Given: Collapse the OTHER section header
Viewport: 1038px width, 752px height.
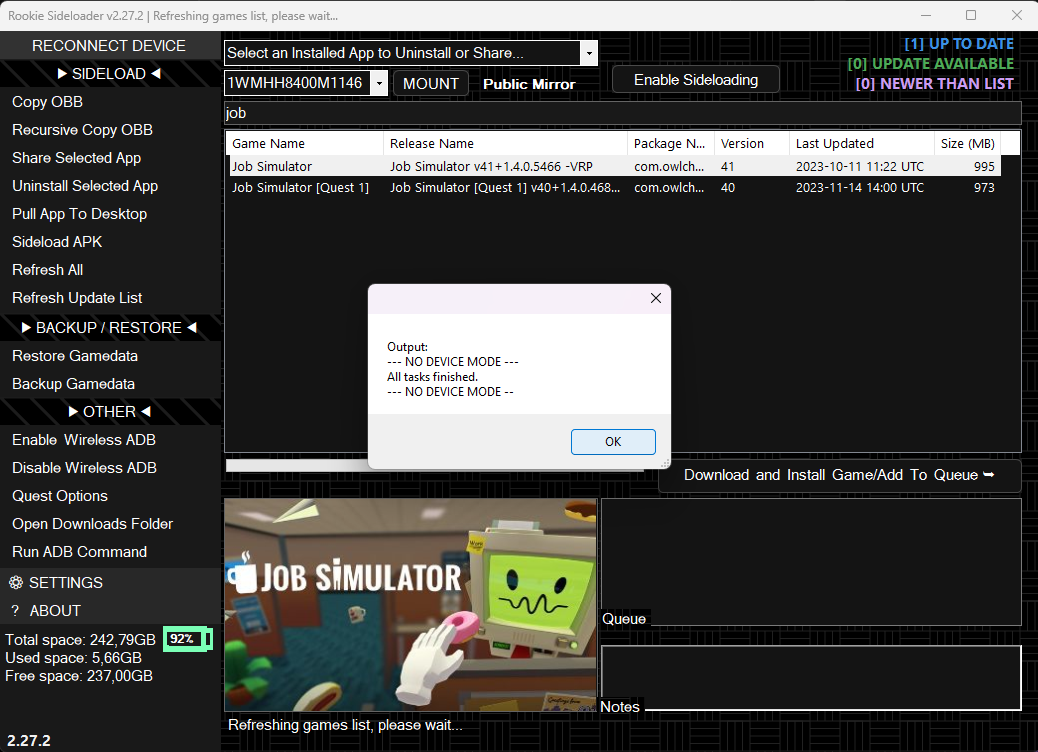Looking at the screenshot, I should click(109, 412).
